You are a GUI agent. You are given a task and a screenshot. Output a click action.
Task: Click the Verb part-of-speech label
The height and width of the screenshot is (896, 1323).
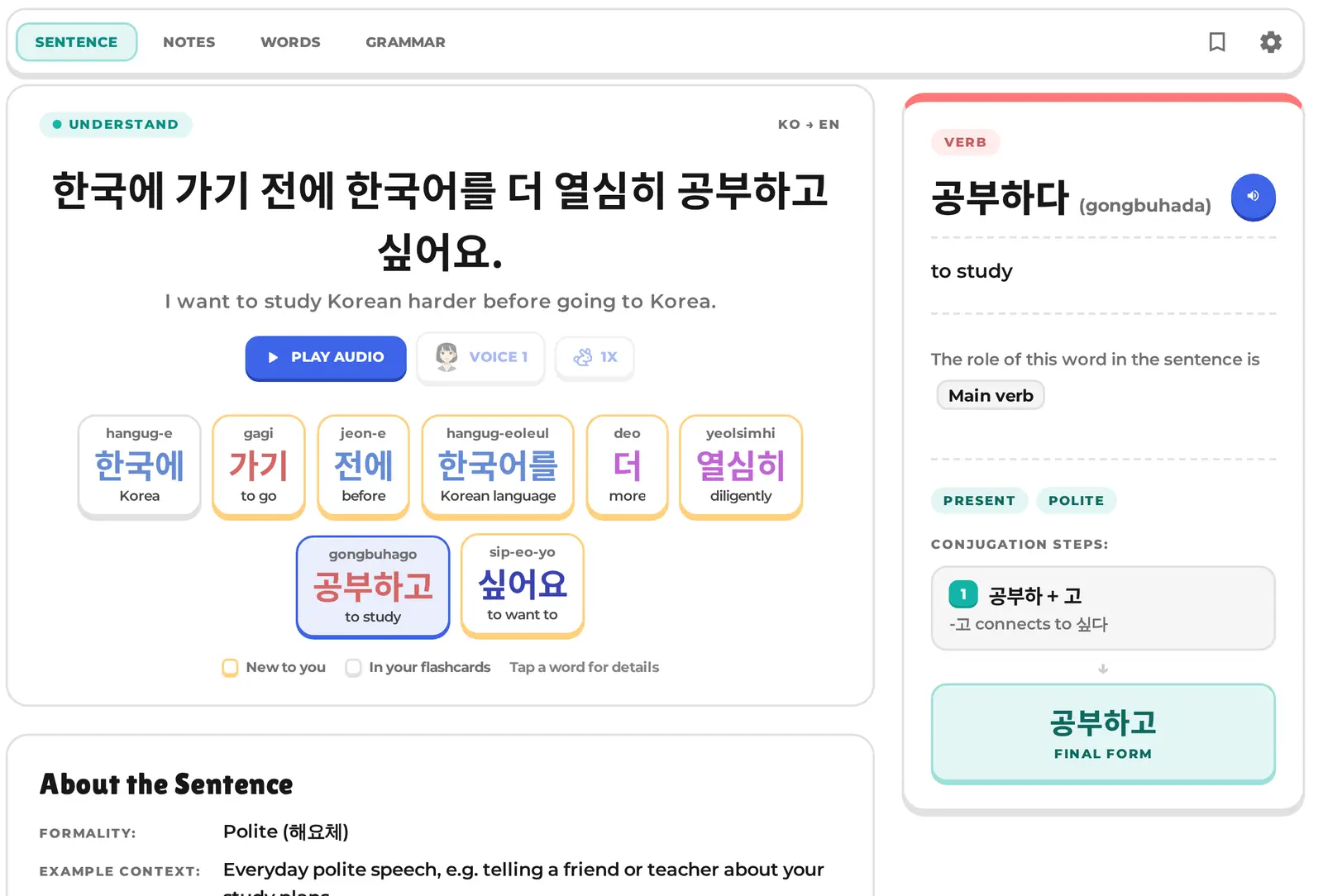(x=965, y=142)
